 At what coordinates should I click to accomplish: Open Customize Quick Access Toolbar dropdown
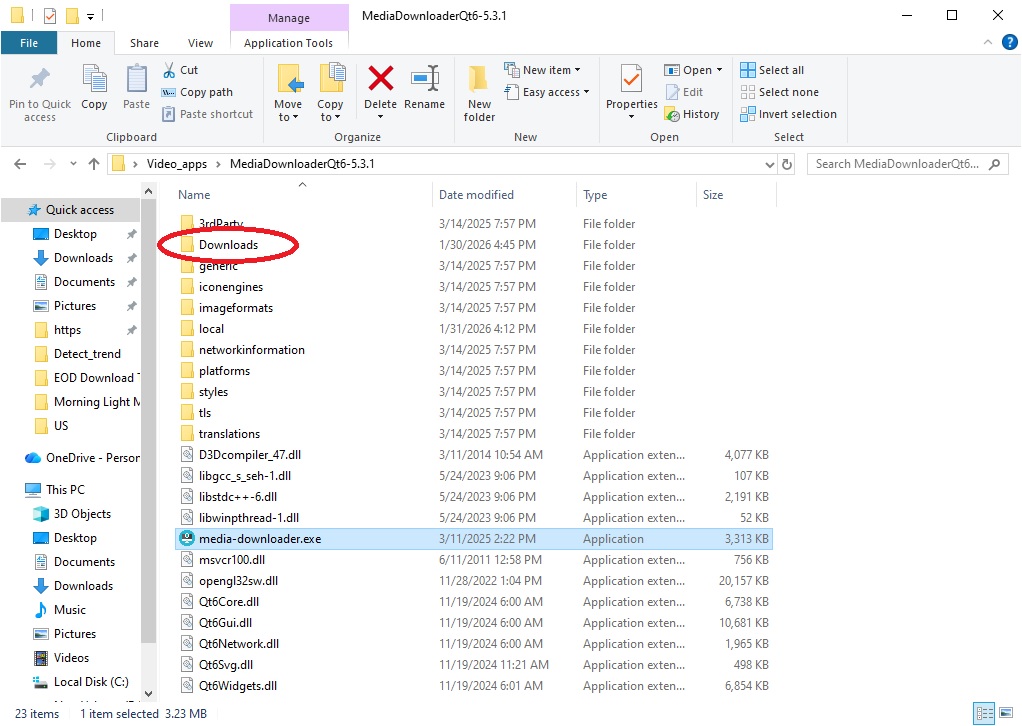coord(91,16)
